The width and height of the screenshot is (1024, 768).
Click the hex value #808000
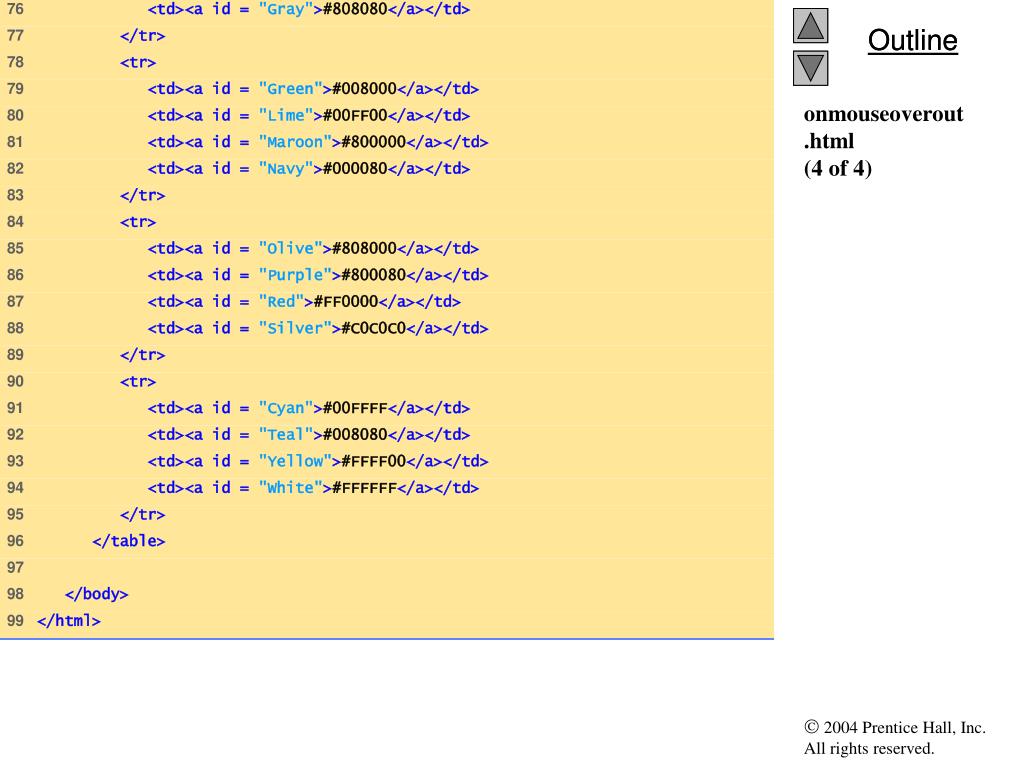coord(364,249)
